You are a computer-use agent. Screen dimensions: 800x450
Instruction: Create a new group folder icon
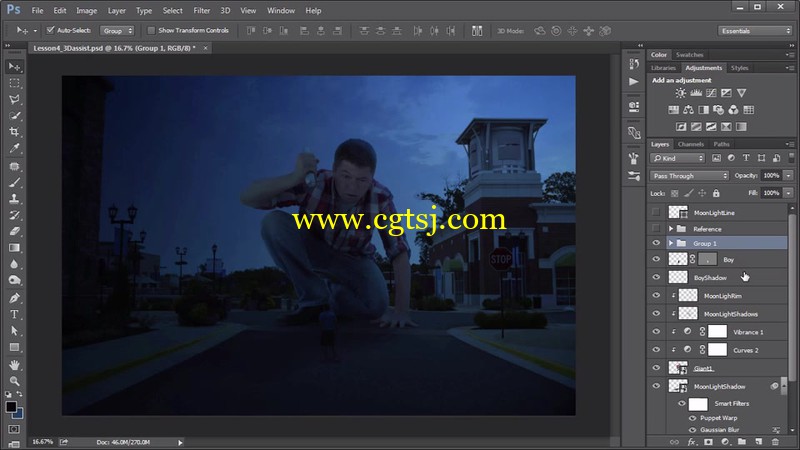click(x=742, y=442)
